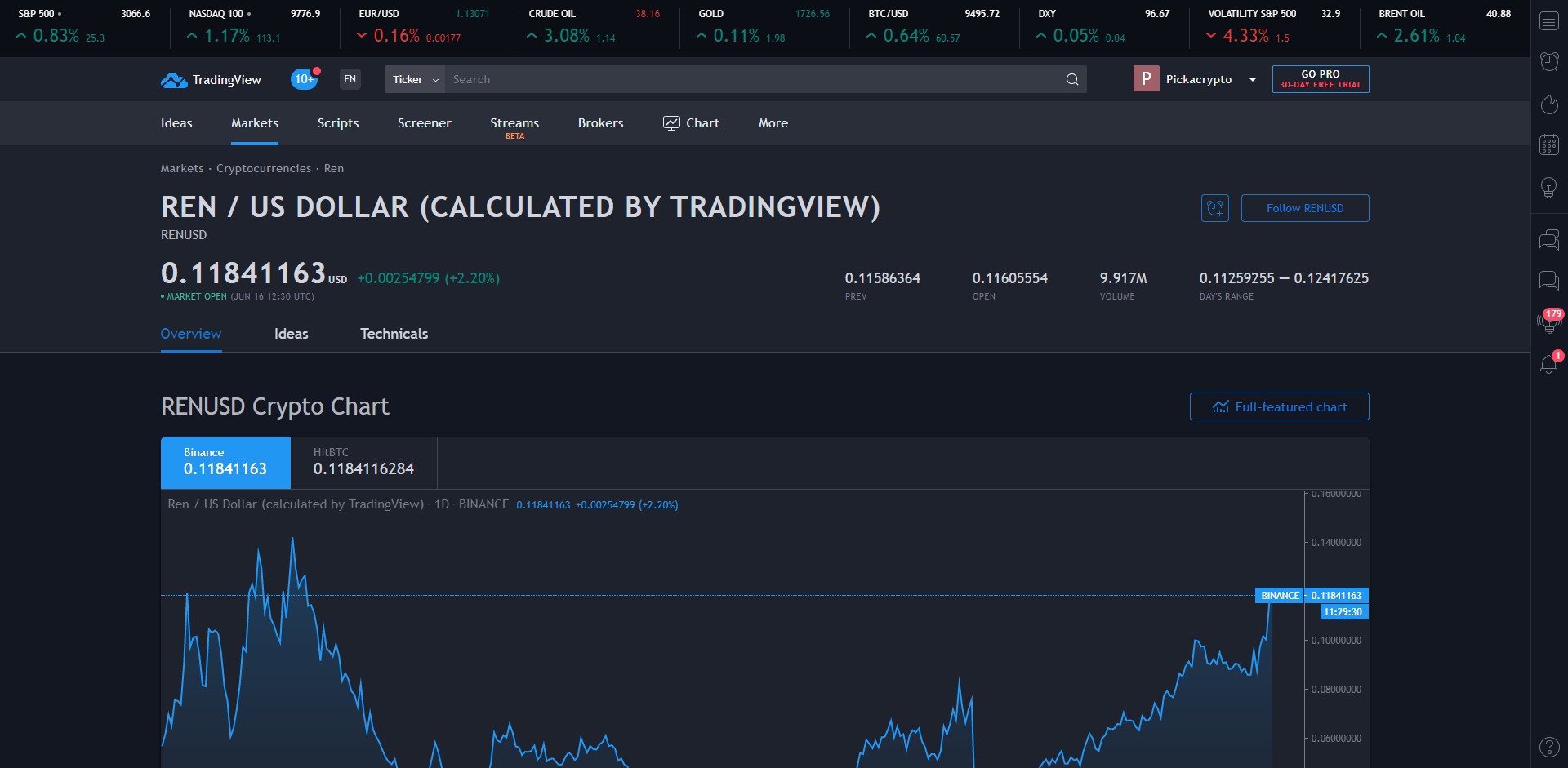
Task: Open the NASDAQ 100 ticker tile
Action: point(254,26)
